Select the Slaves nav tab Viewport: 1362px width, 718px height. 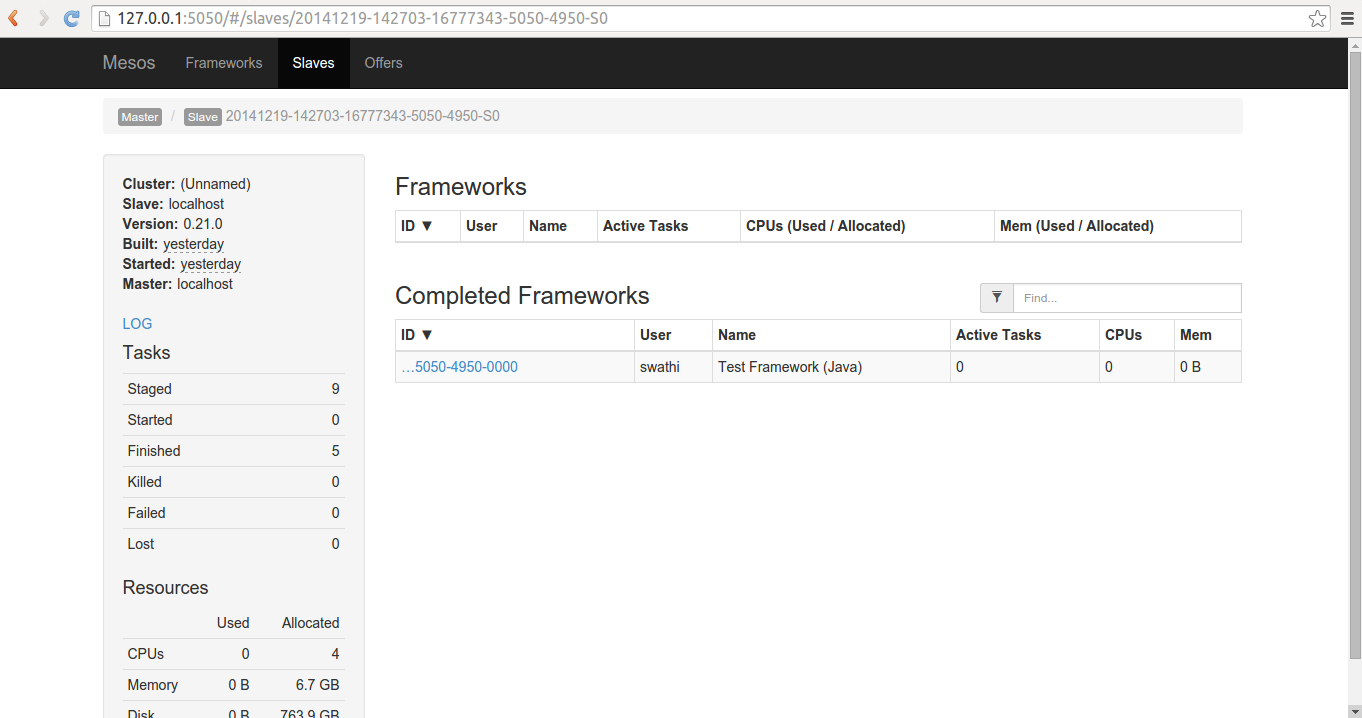click(x=313, y=63)
